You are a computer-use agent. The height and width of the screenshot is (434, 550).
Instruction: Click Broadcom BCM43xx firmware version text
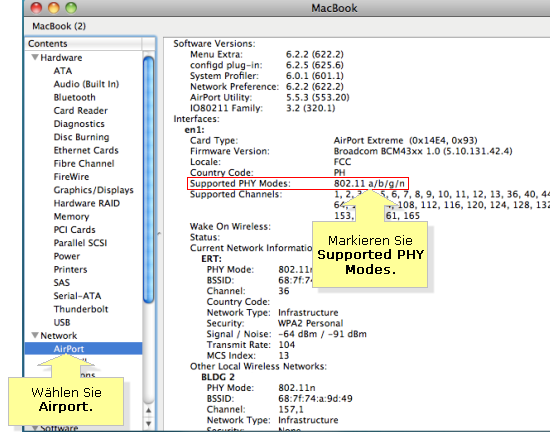click(x=423, y=151)
